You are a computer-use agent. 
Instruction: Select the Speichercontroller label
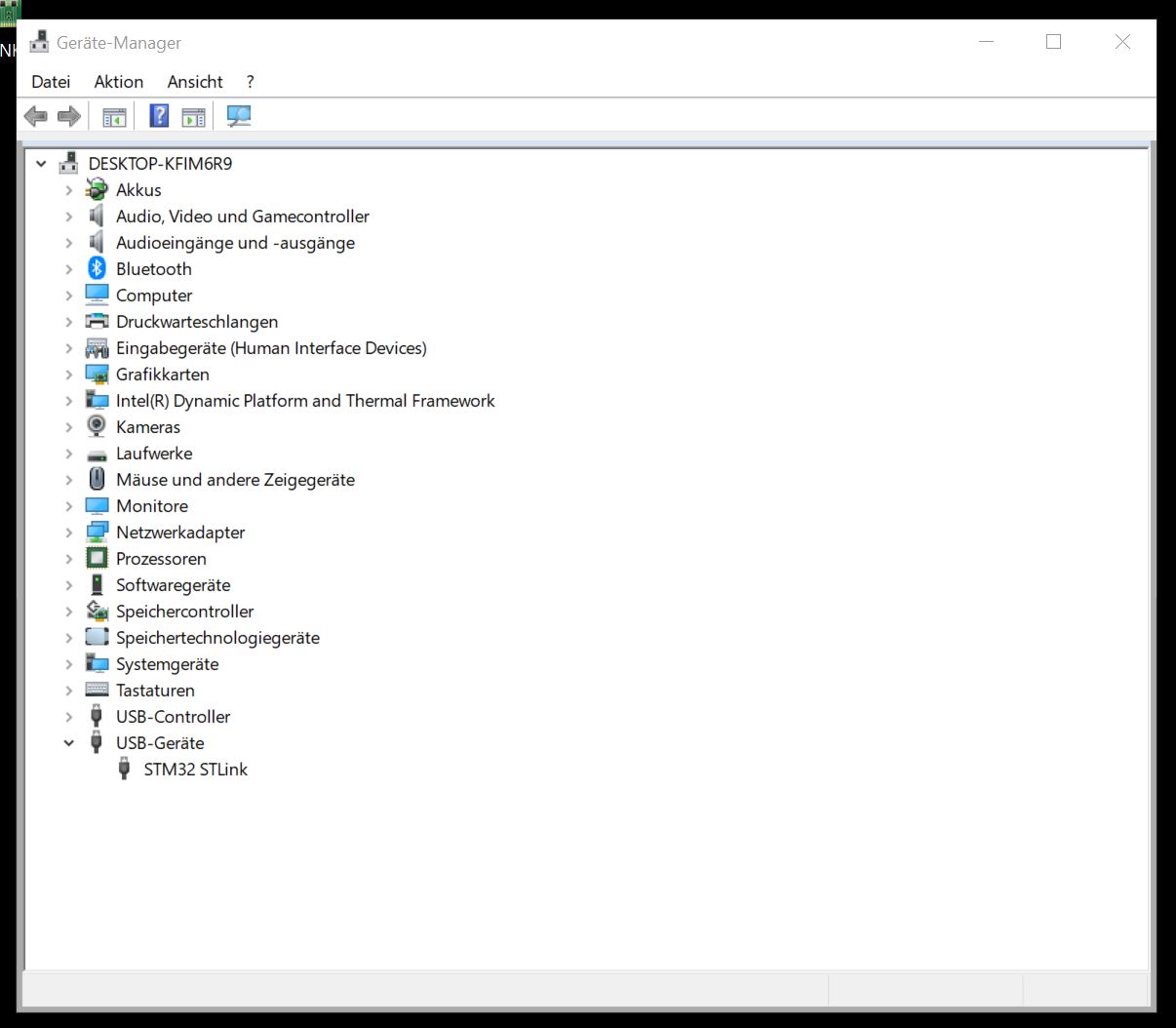point(185,612)
